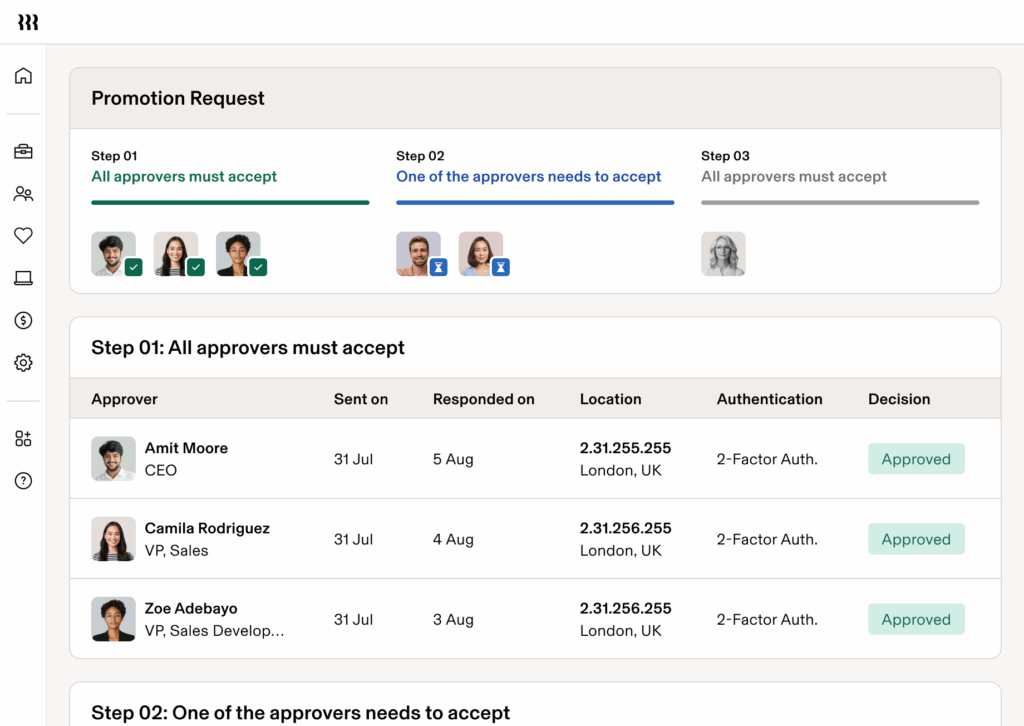Open the briefcase icon in sidebar

(x=23, y=152)
